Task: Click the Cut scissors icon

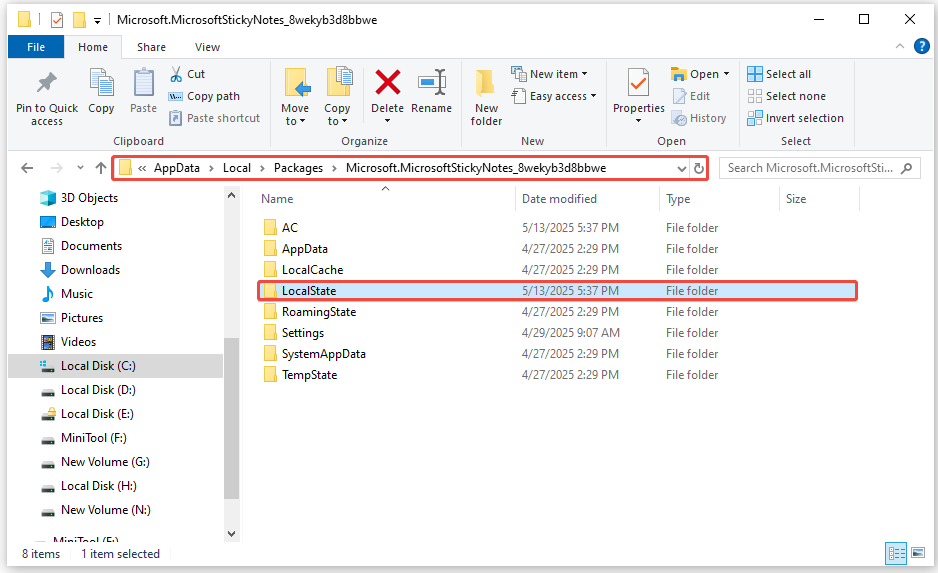Action: click(176, 74)
